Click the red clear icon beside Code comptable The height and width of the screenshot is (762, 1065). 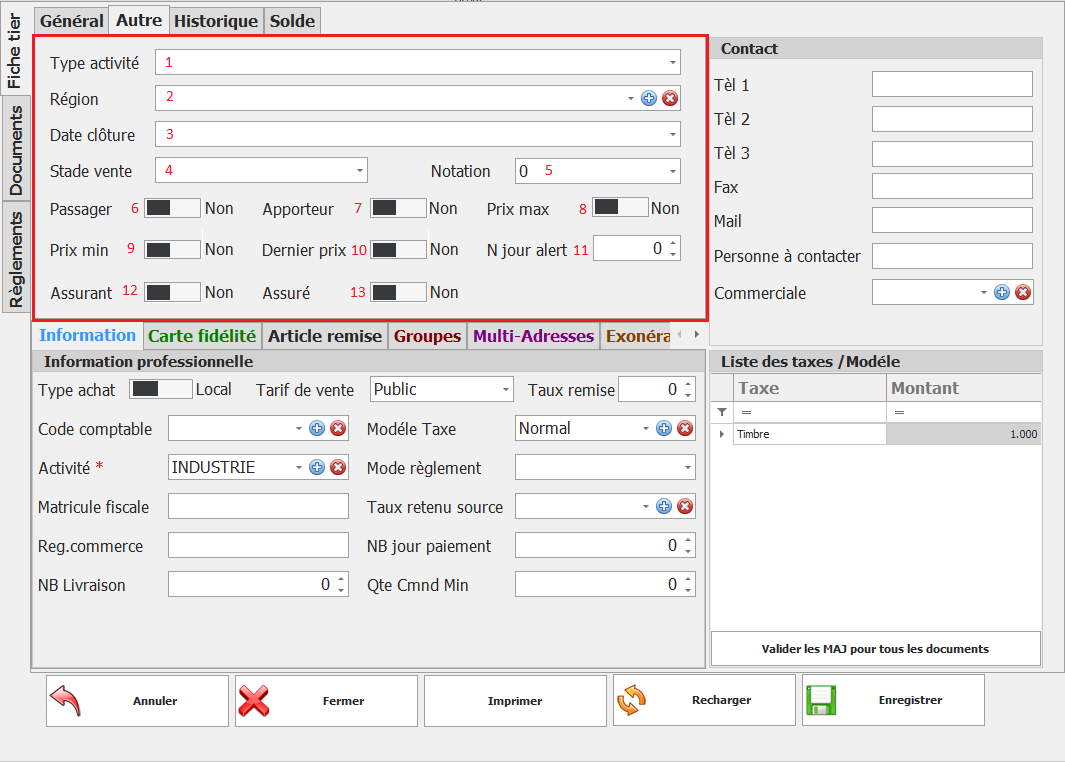(x=338, y=429)
